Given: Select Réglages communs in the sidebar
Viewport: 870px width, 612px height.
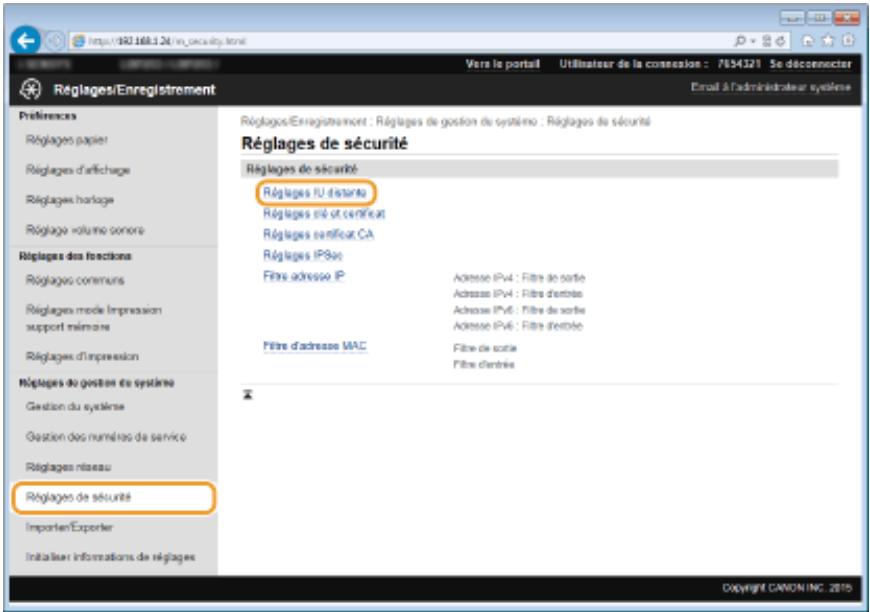Looking at the screenshot, I should point(75,280).
